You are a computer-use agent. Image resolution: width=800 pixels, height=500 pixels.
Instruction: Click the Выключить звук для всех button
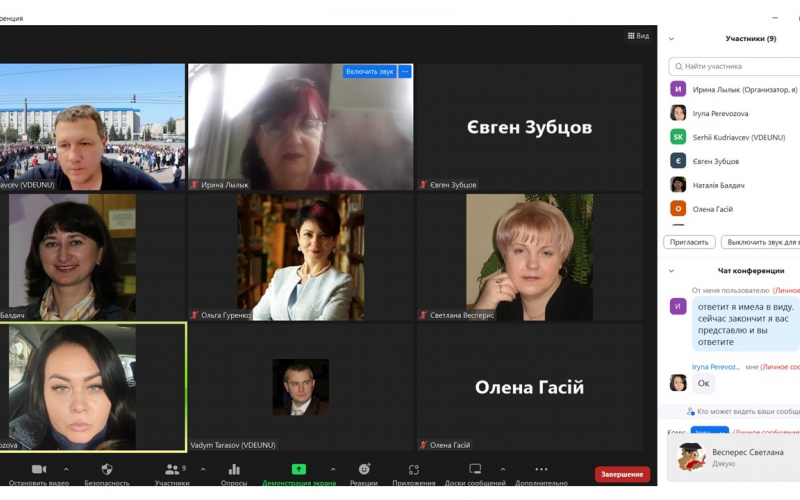761,242
